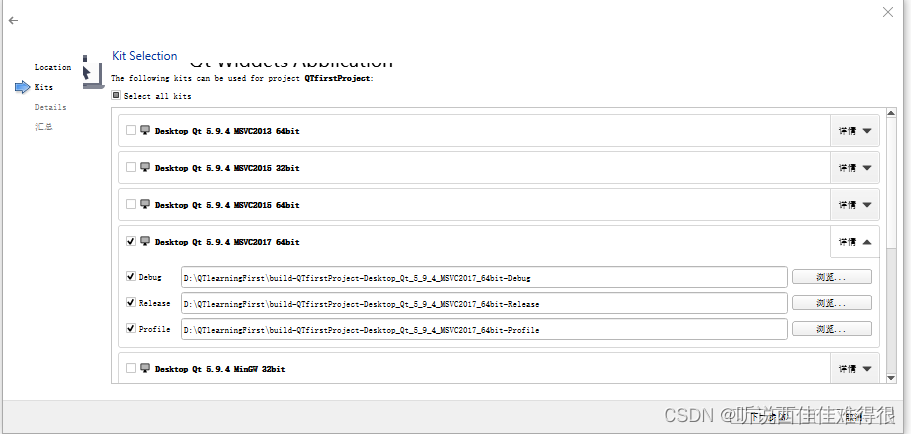
Task: Uncheck the Profile build configuration
Action: [x=131, y=328]
